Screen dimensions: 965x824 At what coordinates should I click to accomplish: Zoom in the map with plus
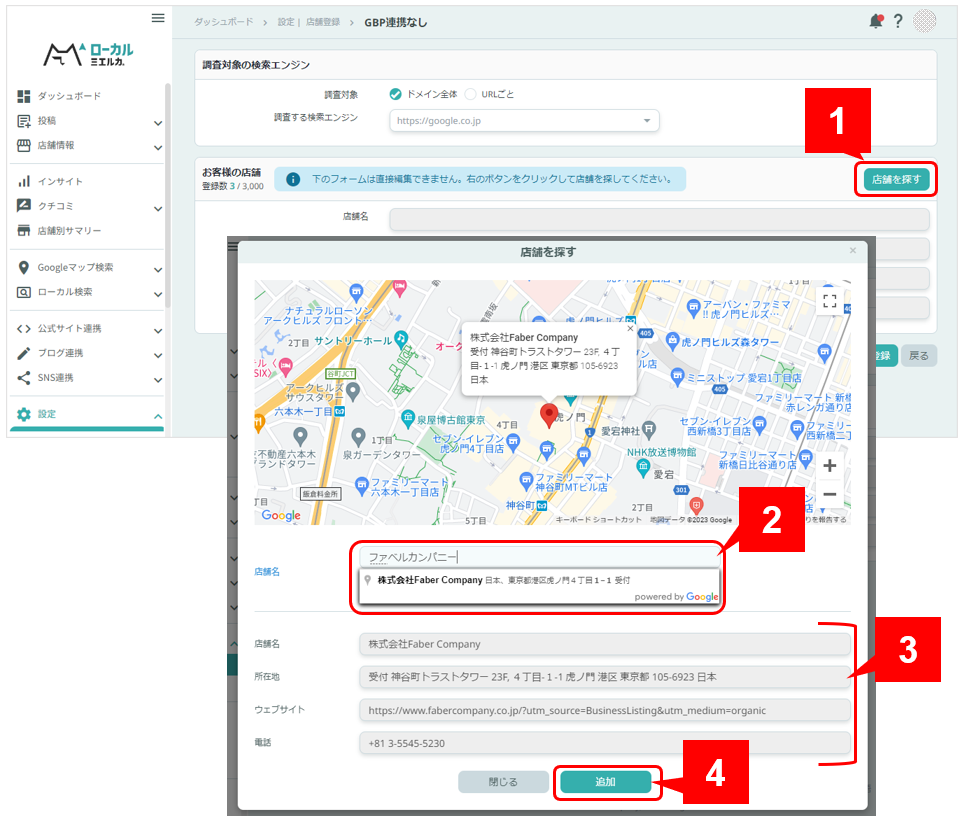click(x=829, y=465)
